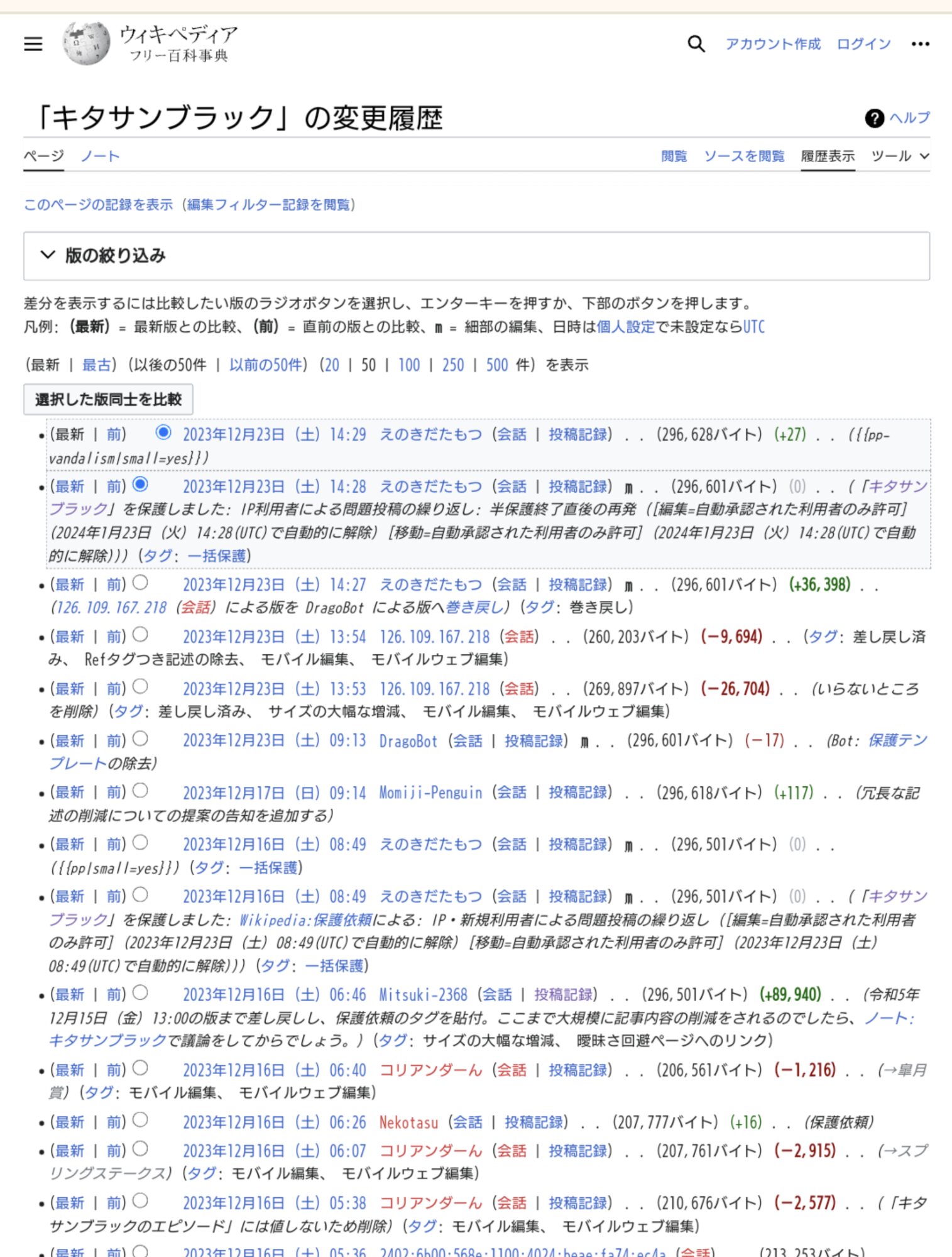Viewport: 952px width, 1257px height.
Task: Open Mitsuki-2368 user page link
Action: pos(423,995)
